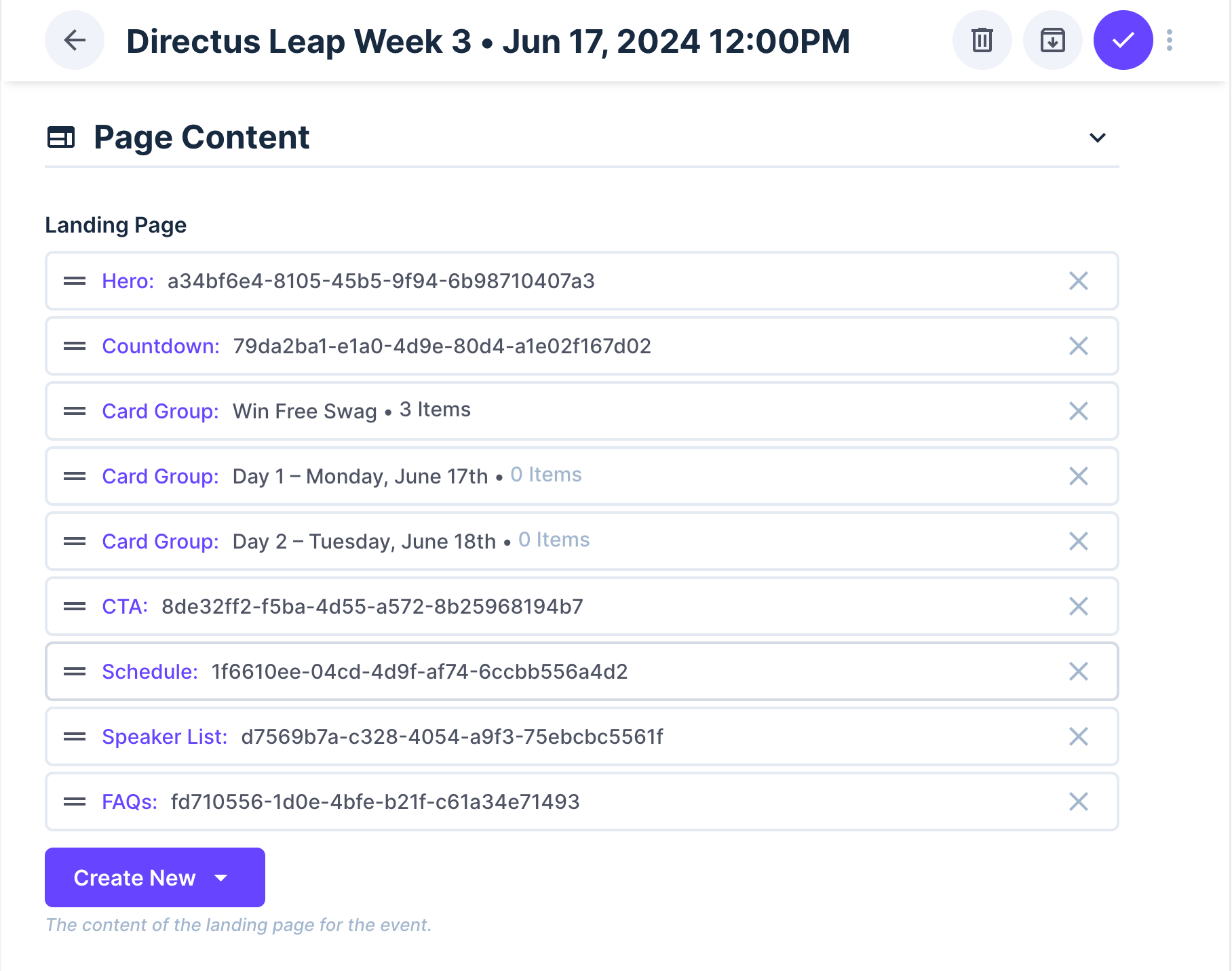The height and width of the screenshot is (971, 1232).
Task: Delete this item with the trash icon
Action: [982, 41]
